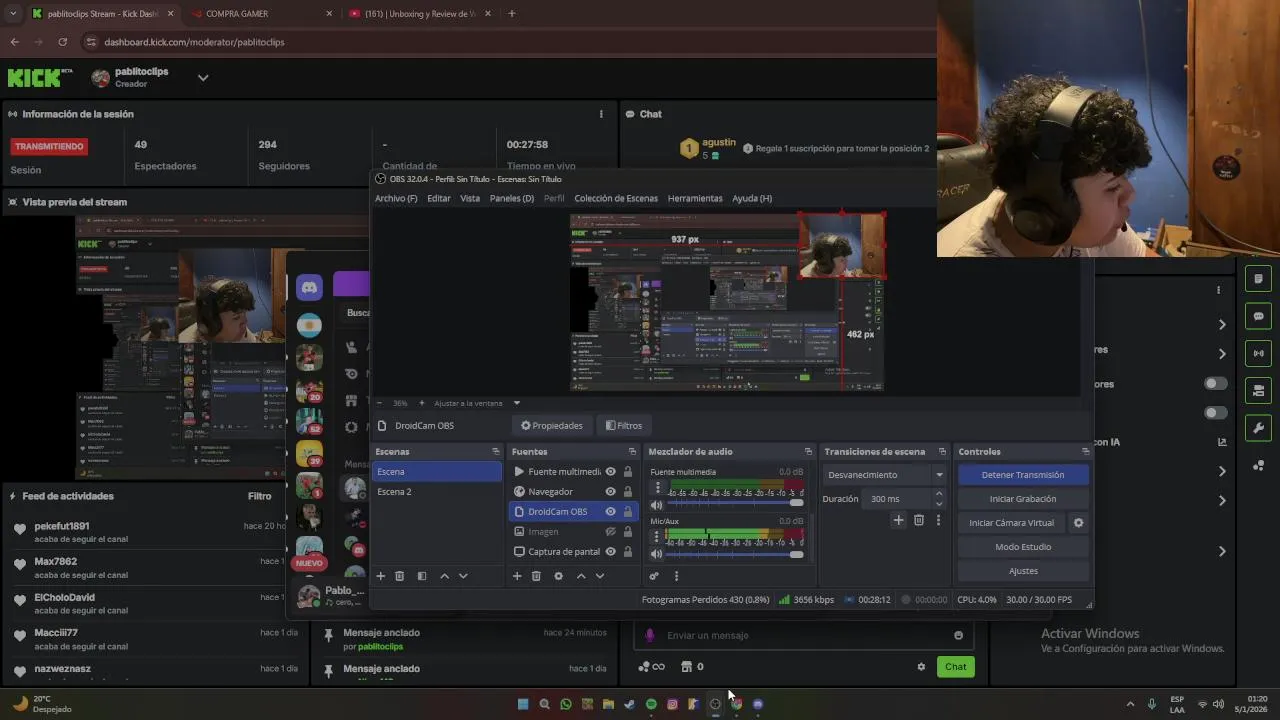1280x720 pixels.
Task: Mute Mic/Aux speaker icon
Action: pyautogui.click(x=657, y=554)
